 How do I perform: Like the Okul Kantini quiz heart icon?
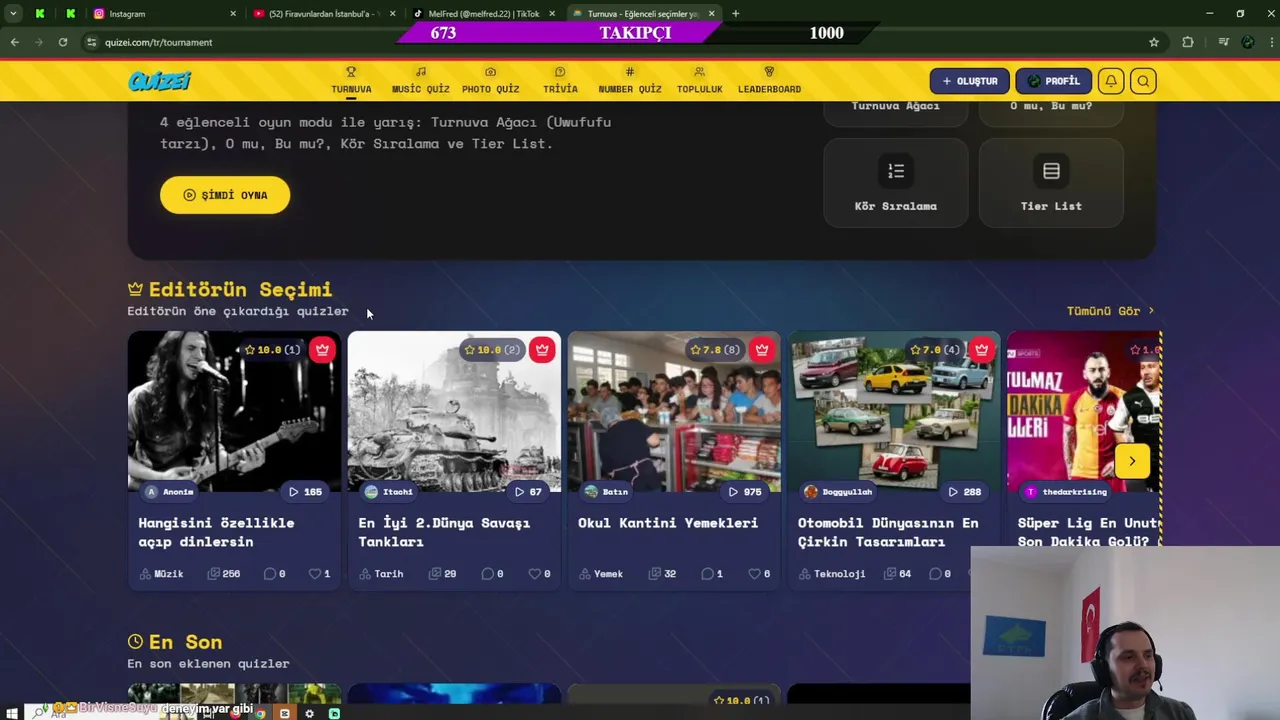755,574
